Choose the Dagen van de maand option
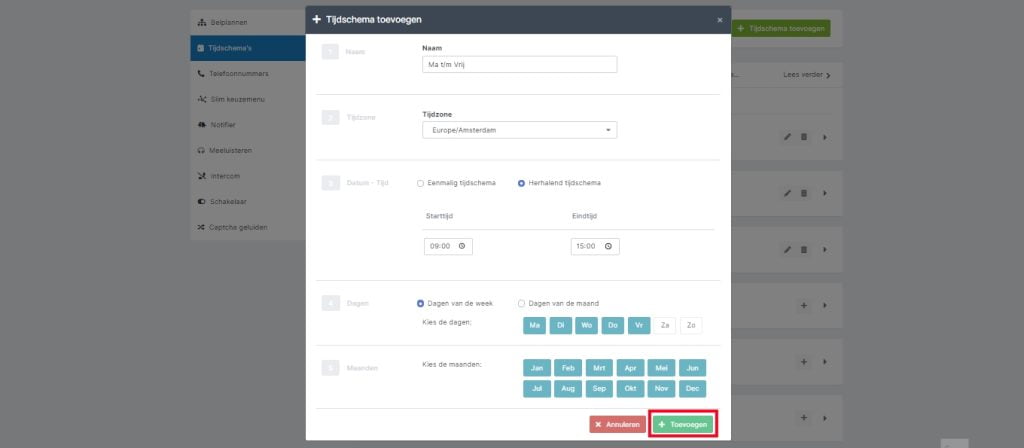The width and height of the screenshot is (1024, 448). [521, 304]
